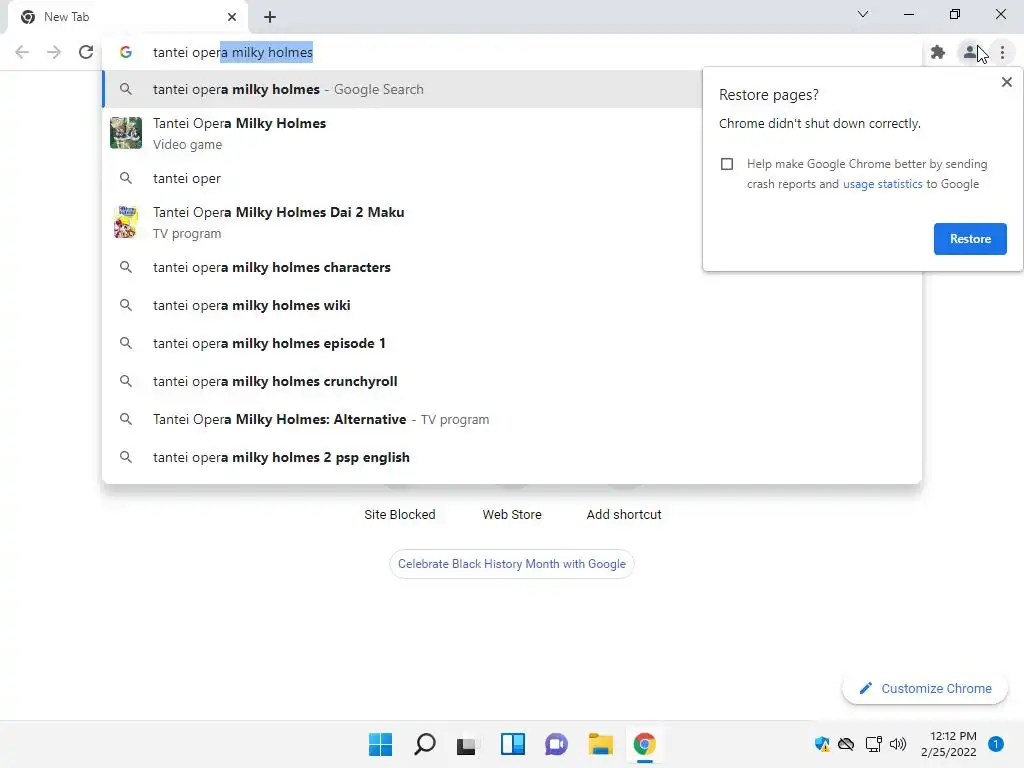The width and height of the screenshot is (1024, 768).
Task: Open the Chrome profile avatar icon
Action: (970, 52)
